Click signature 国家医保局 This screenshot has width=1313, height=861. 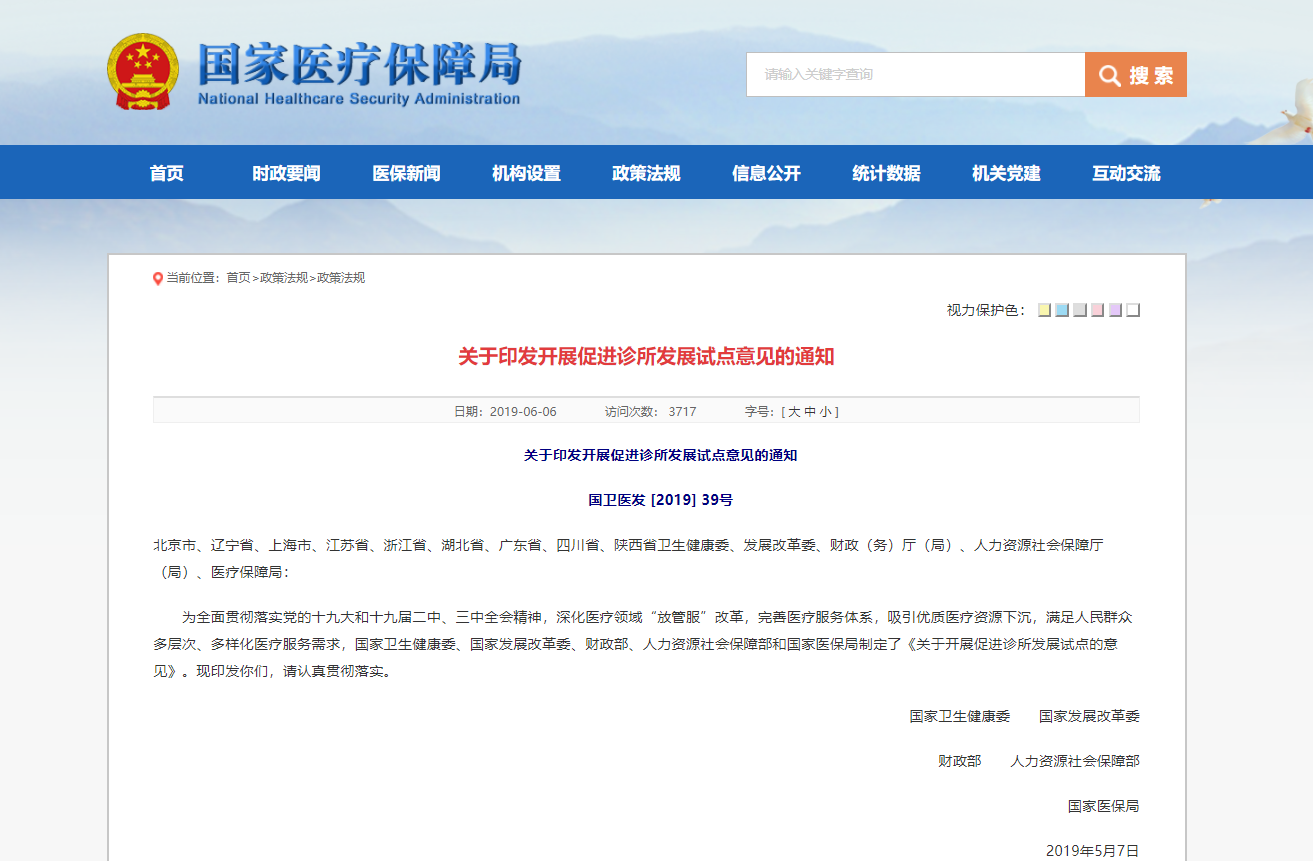click(1104, 807)
